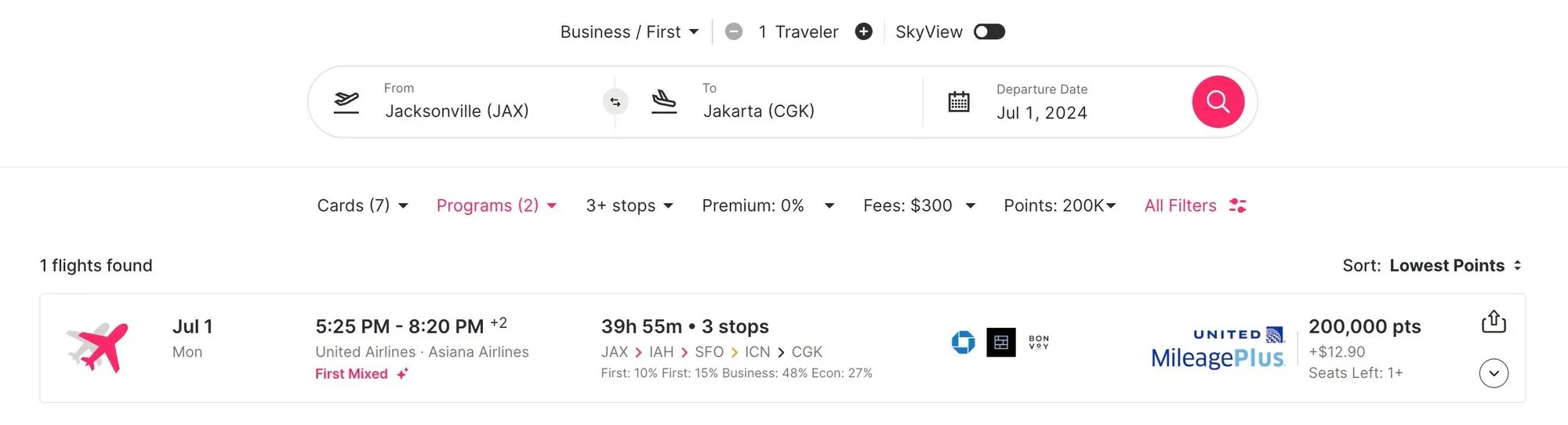The height and width of the screenshot is (425, 1568).
Task: Open the Programs (2) filter dropdown
Action: [496, 205]
